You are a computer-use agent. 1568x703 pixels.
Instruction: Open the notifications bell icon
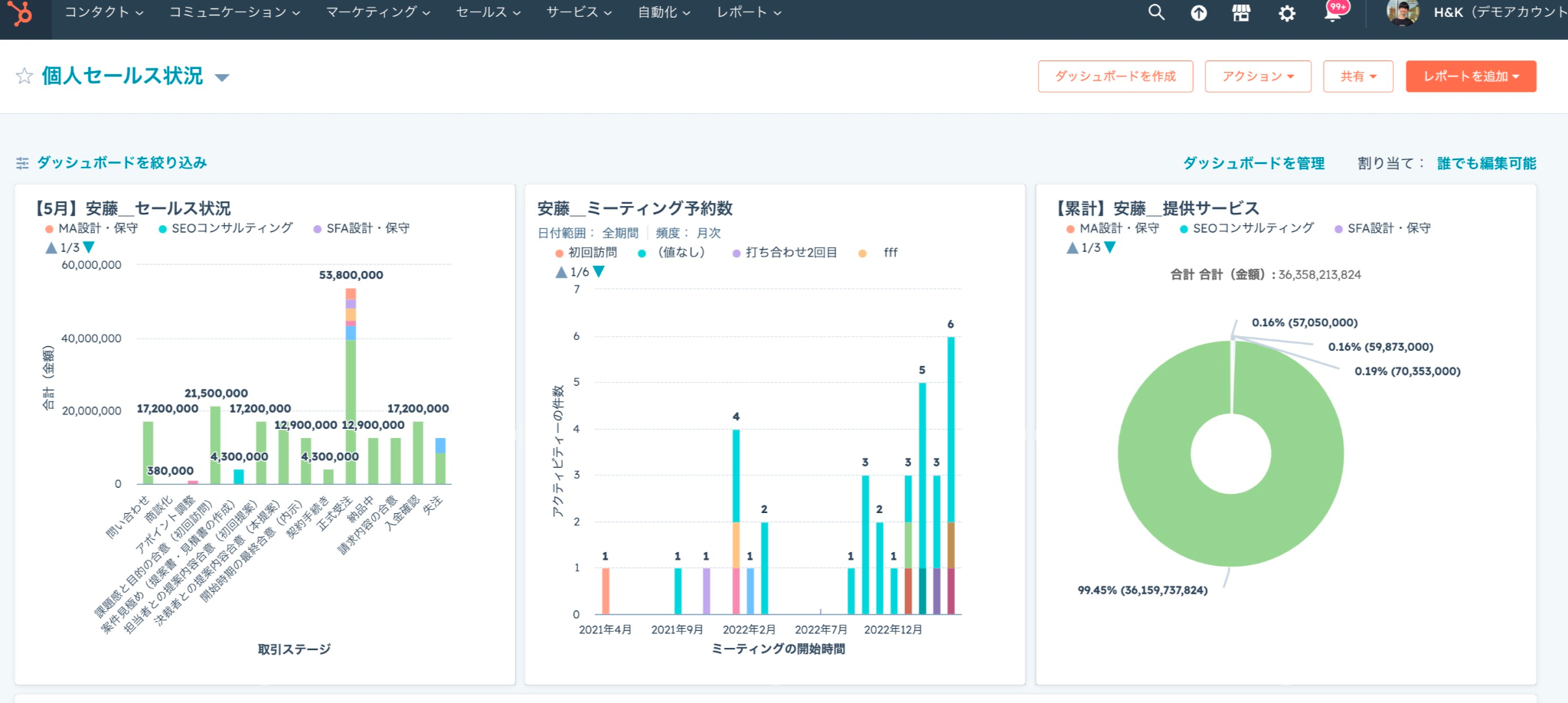[1333, 13]
